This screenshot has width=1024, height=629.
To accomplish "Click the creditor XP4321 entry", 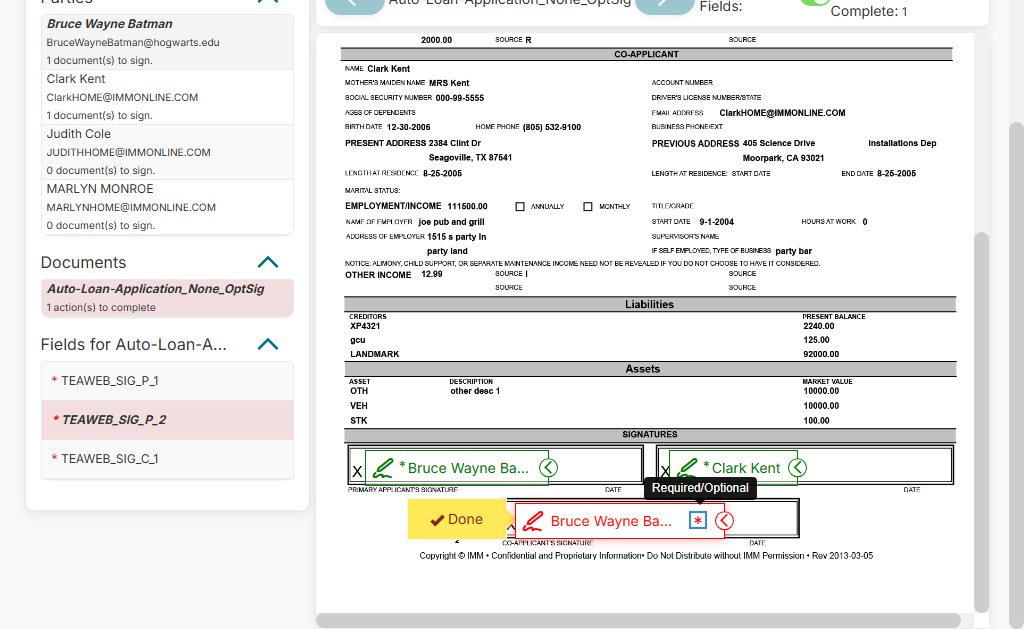I will click(365, 326).
